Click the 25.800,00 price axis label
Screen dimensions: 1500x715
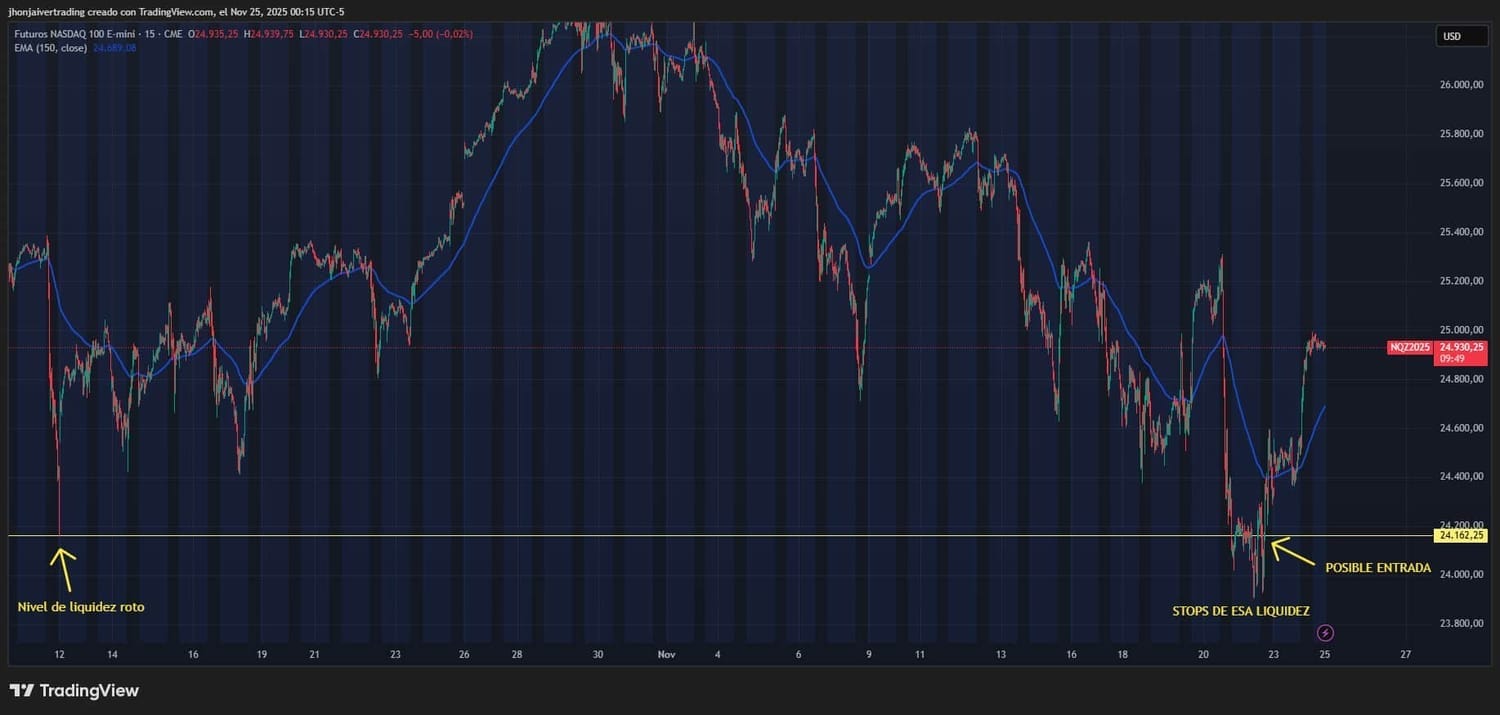(1460, 134)
